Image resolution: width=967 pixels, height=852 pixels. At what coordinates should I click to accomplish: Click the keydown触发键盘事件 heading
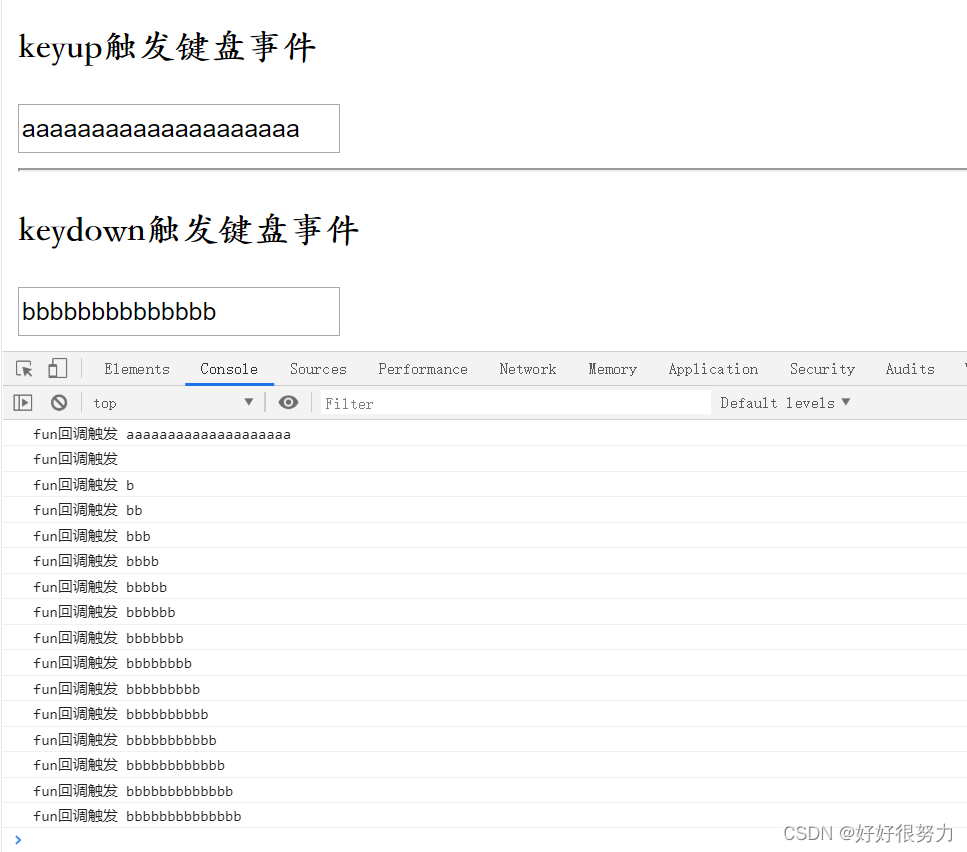[189, 230]
